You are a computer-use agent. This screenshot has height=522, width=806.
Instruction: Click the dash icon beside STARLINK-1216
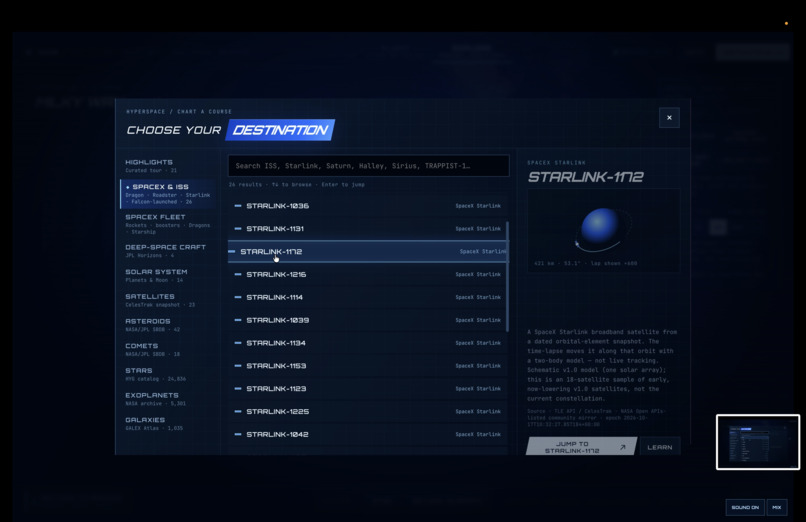(x=238, y=274)
